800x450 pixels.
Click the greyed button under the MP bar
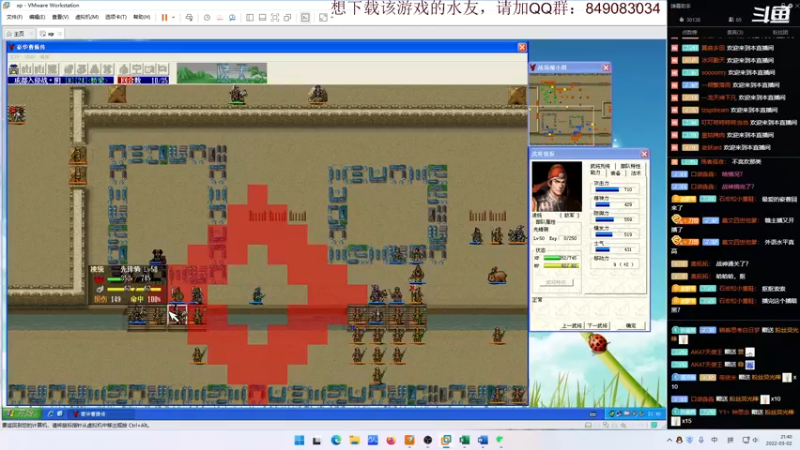[556, 282]
